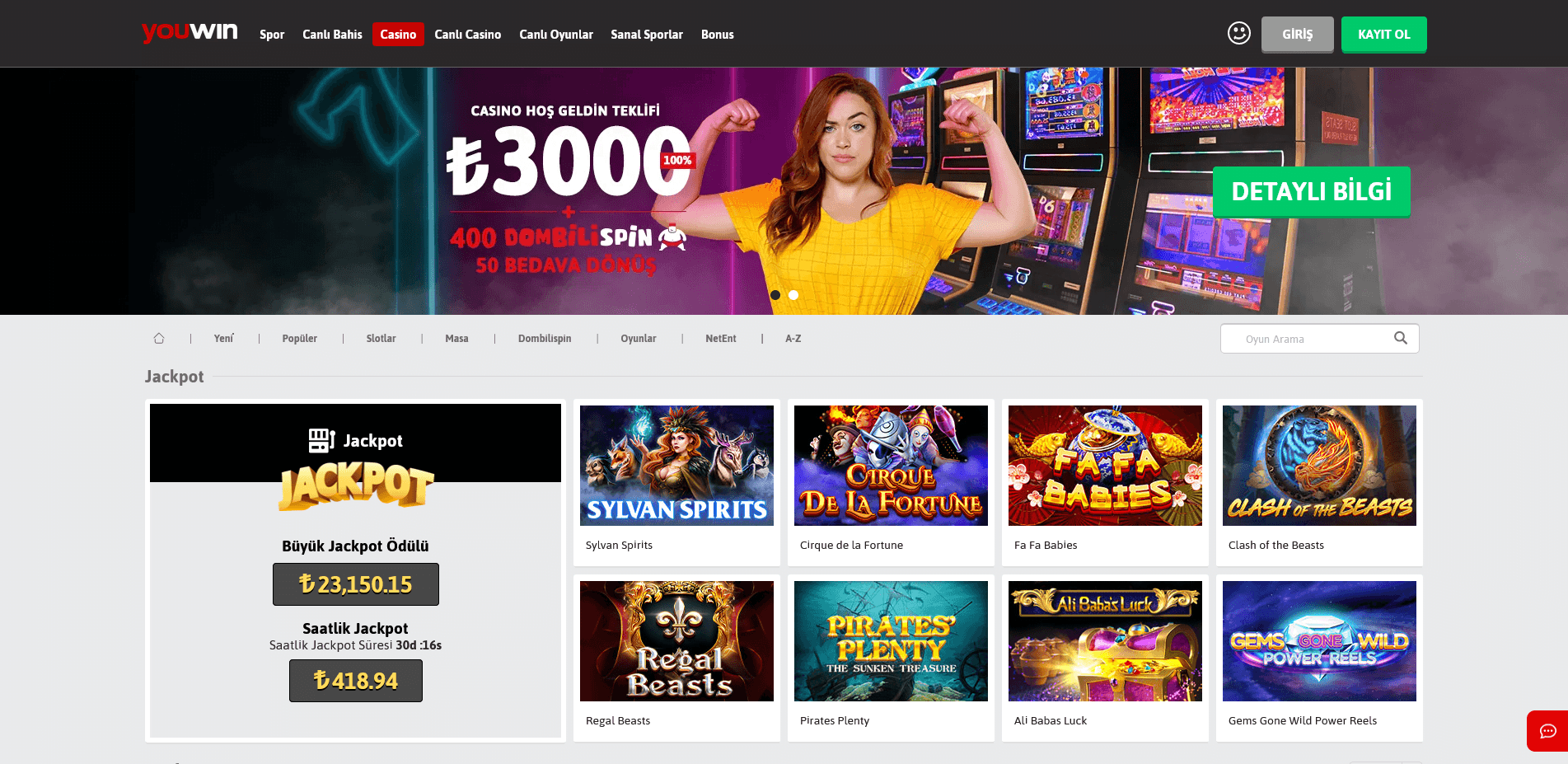This screenshot has width=1568, height=764.
Task: Select the second banner carousel dot
Action: 793,295
